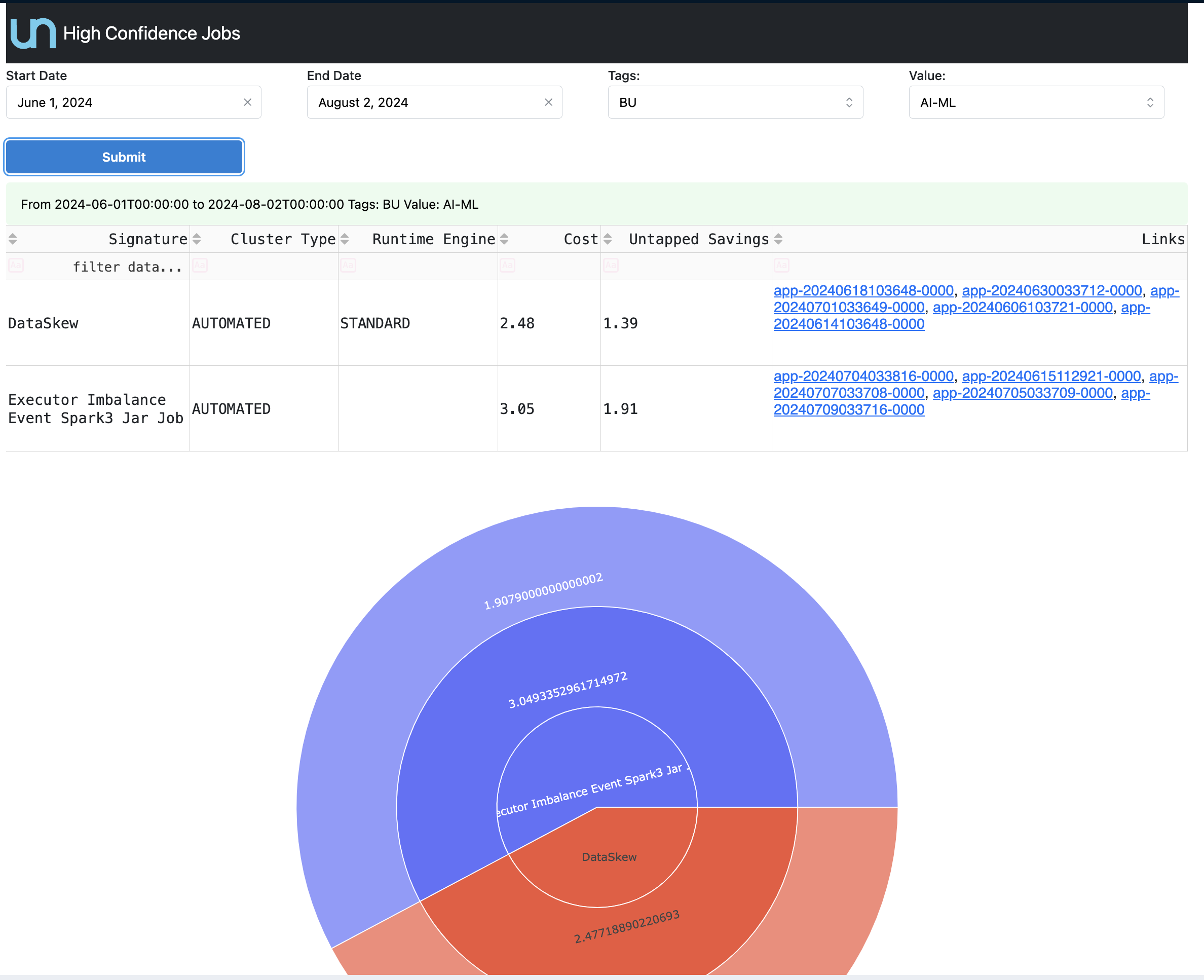The height and width of the screenshot is (980, 1204).
Task: Sort table by Untapped Savings arrows
Action: coord(608,239)
